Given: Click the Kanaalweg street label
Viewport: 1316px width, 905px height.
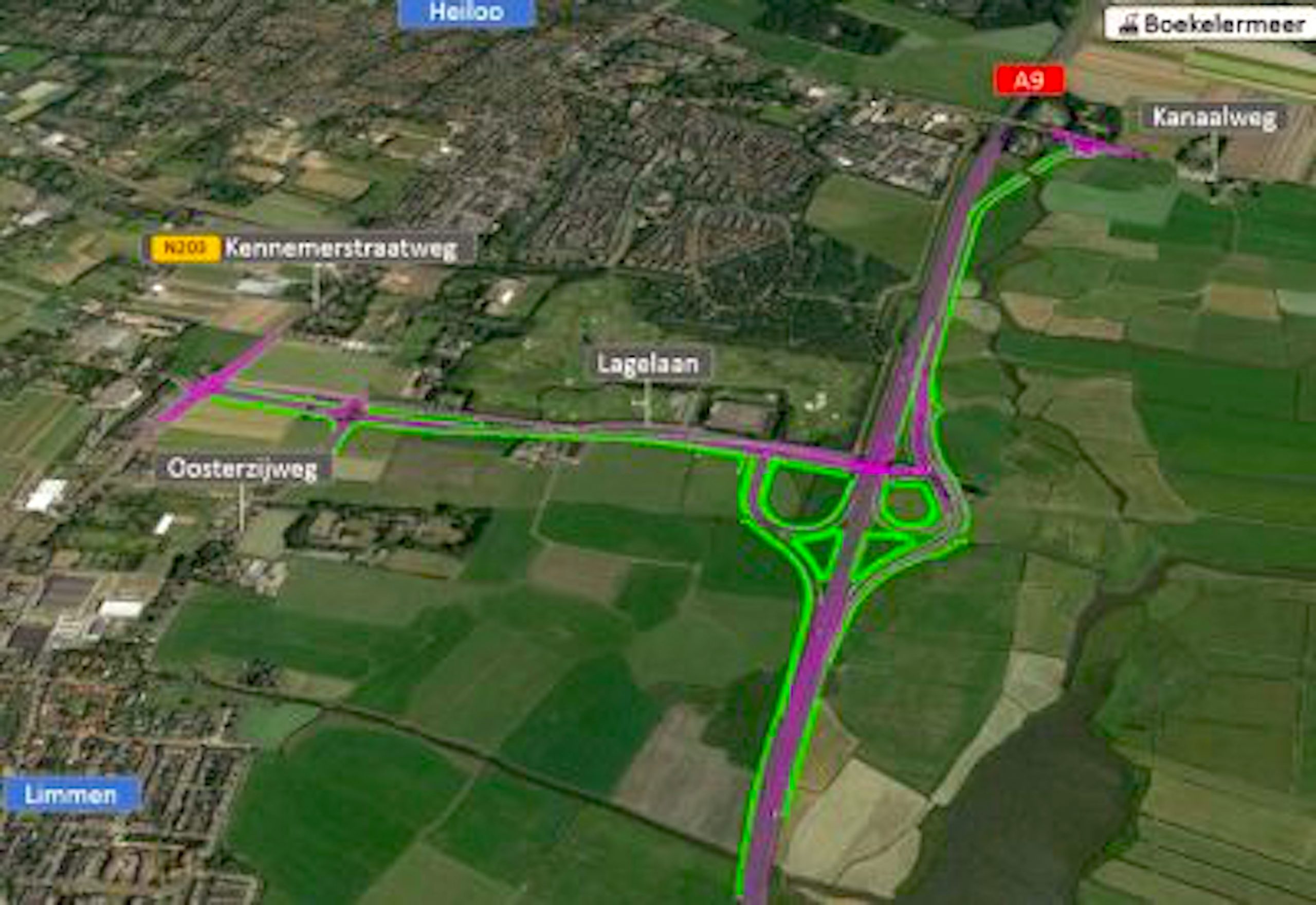Looking at the screenshot, I should coord(1214,117).
